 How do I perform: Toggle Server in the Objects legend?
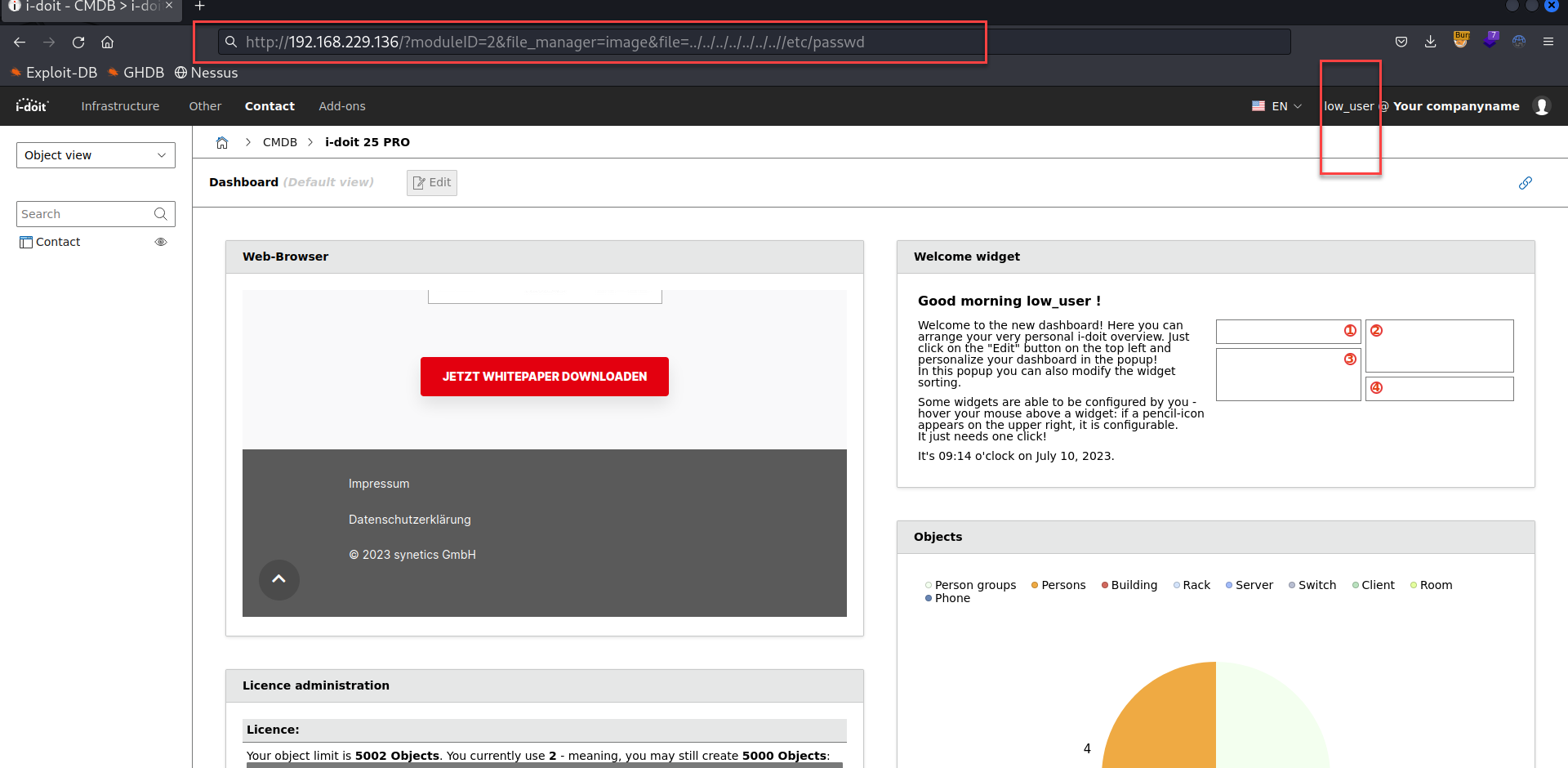pos(1249,585)
